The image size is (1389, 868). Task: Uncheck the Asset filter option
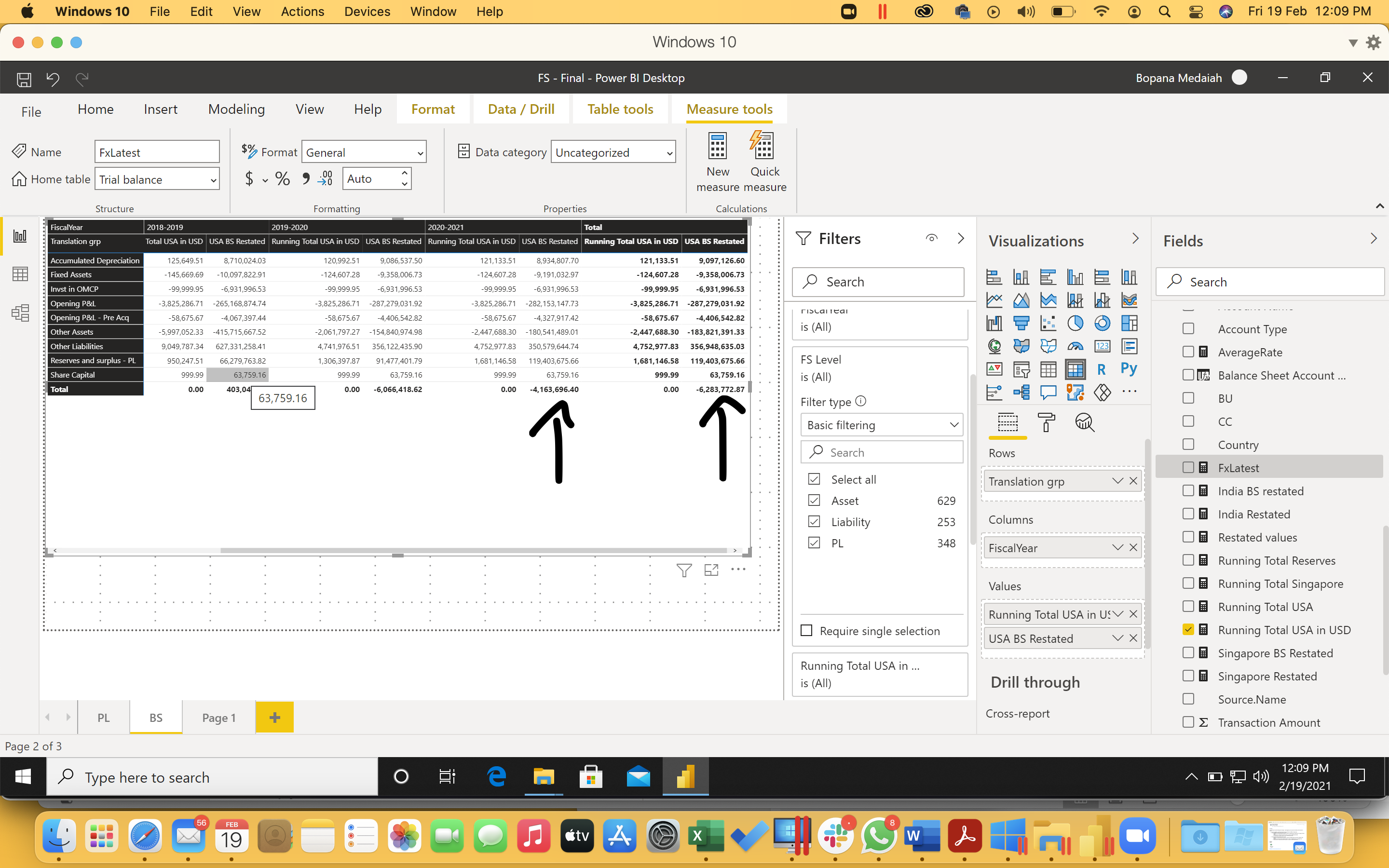814,501
